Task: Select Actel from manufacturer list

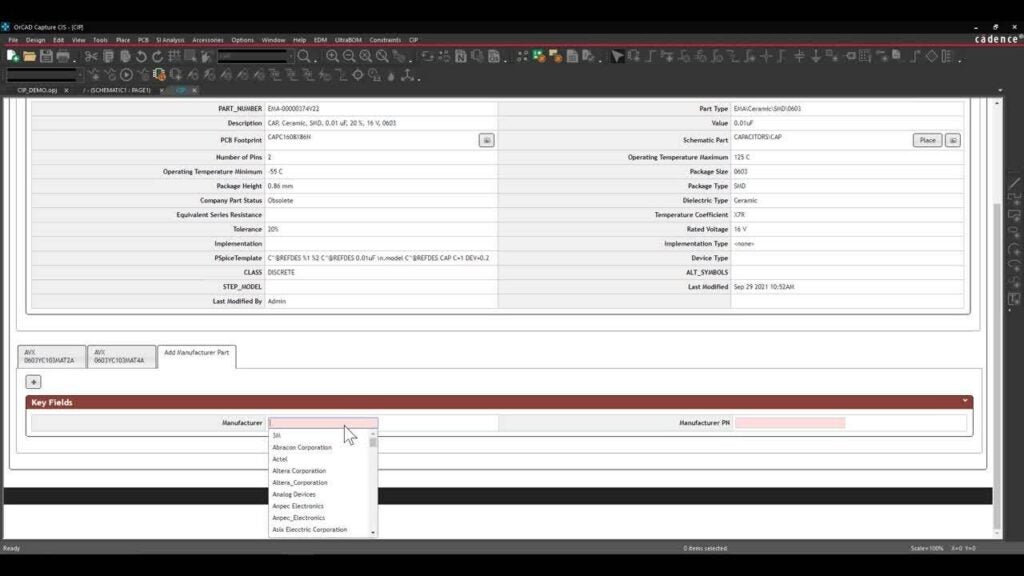Action: 280,459
